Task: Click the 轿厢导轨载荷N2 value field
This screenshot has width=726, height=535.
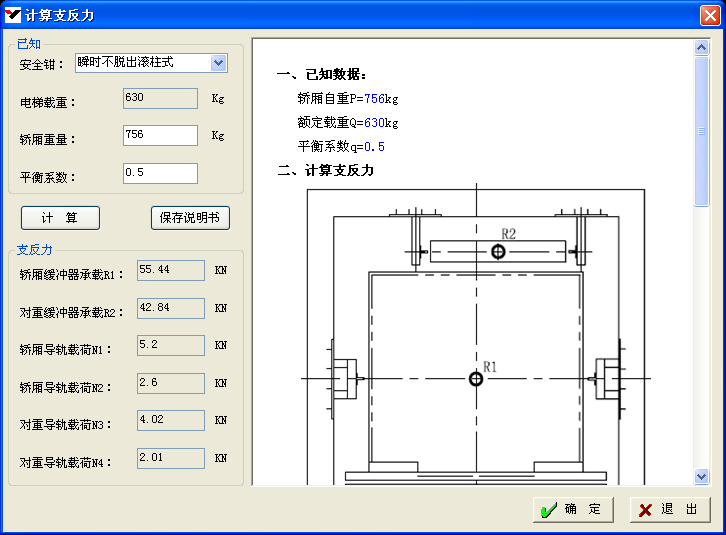Action: click(x=170, y=384)
